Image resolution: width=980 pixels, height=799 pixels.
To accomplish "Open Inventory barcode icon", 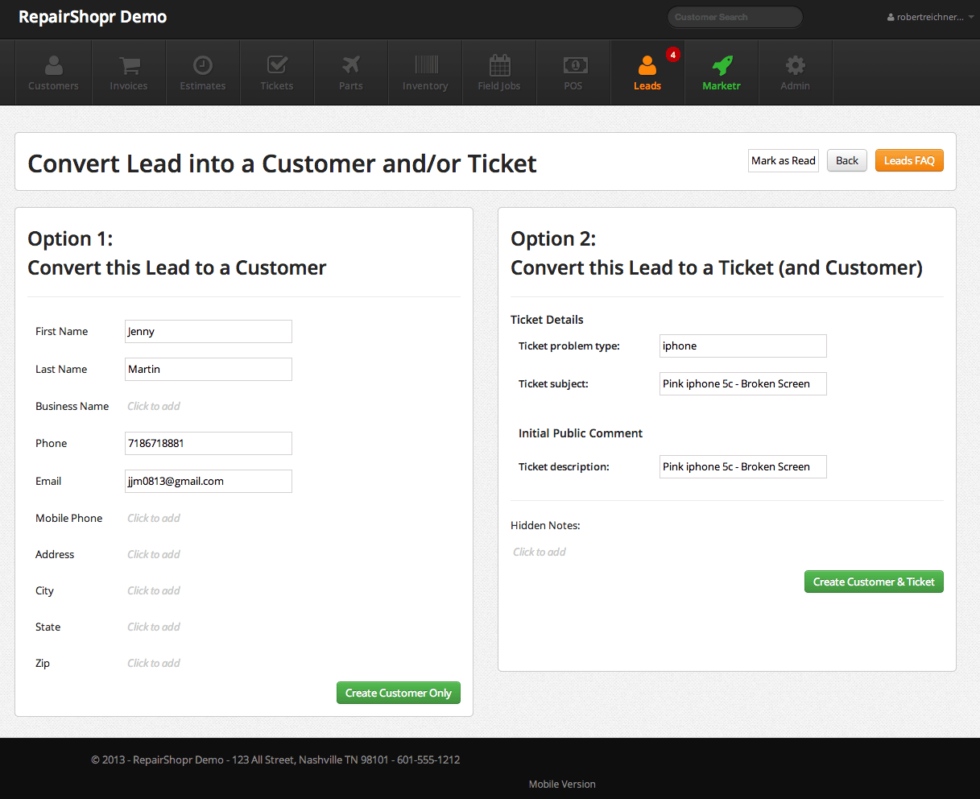I will point(425,66).
